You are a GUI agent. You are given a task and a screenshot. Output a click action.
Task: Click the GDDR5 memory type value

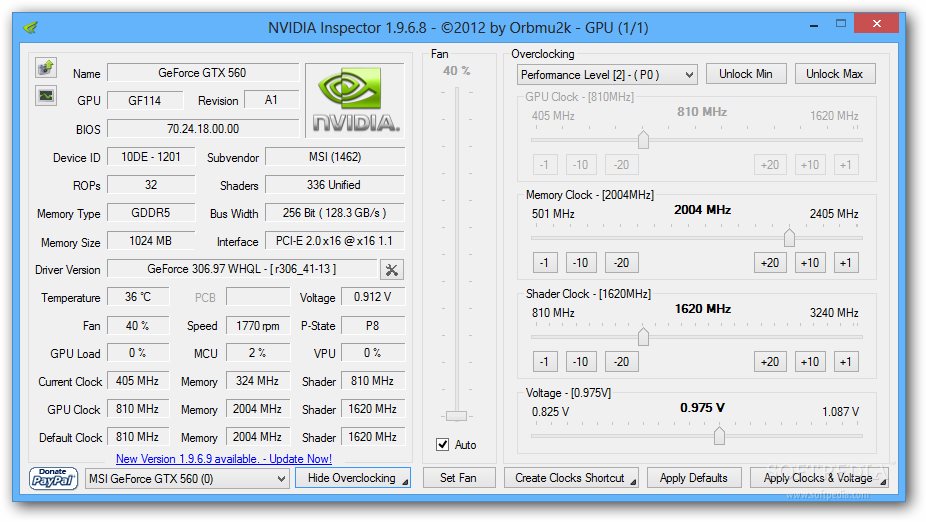tap(151, 213)
